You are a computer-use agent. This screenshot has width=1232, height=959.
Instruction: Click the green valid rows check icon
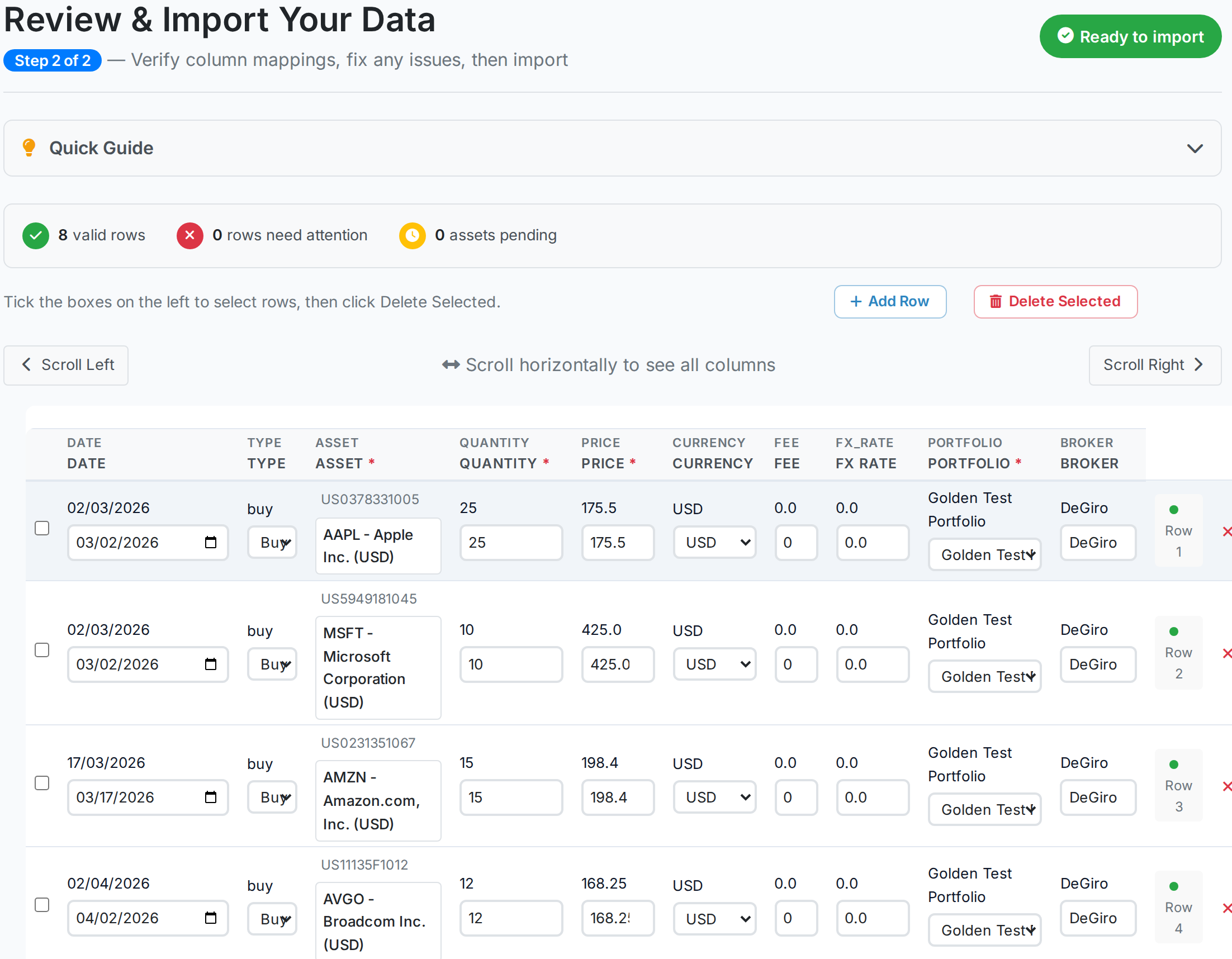point(36,235)
